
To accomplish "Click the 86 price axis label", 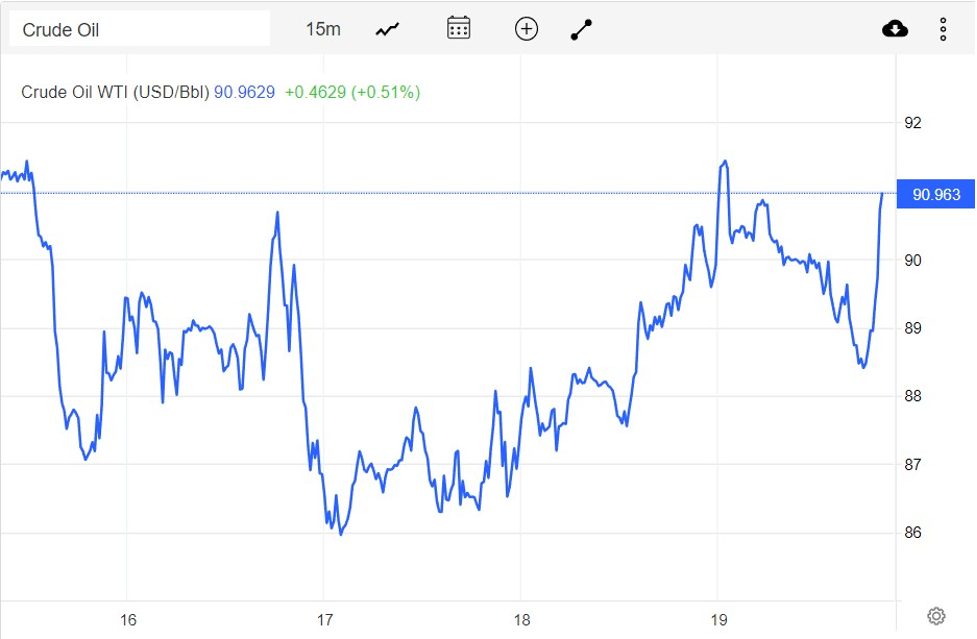I will 912,533.
